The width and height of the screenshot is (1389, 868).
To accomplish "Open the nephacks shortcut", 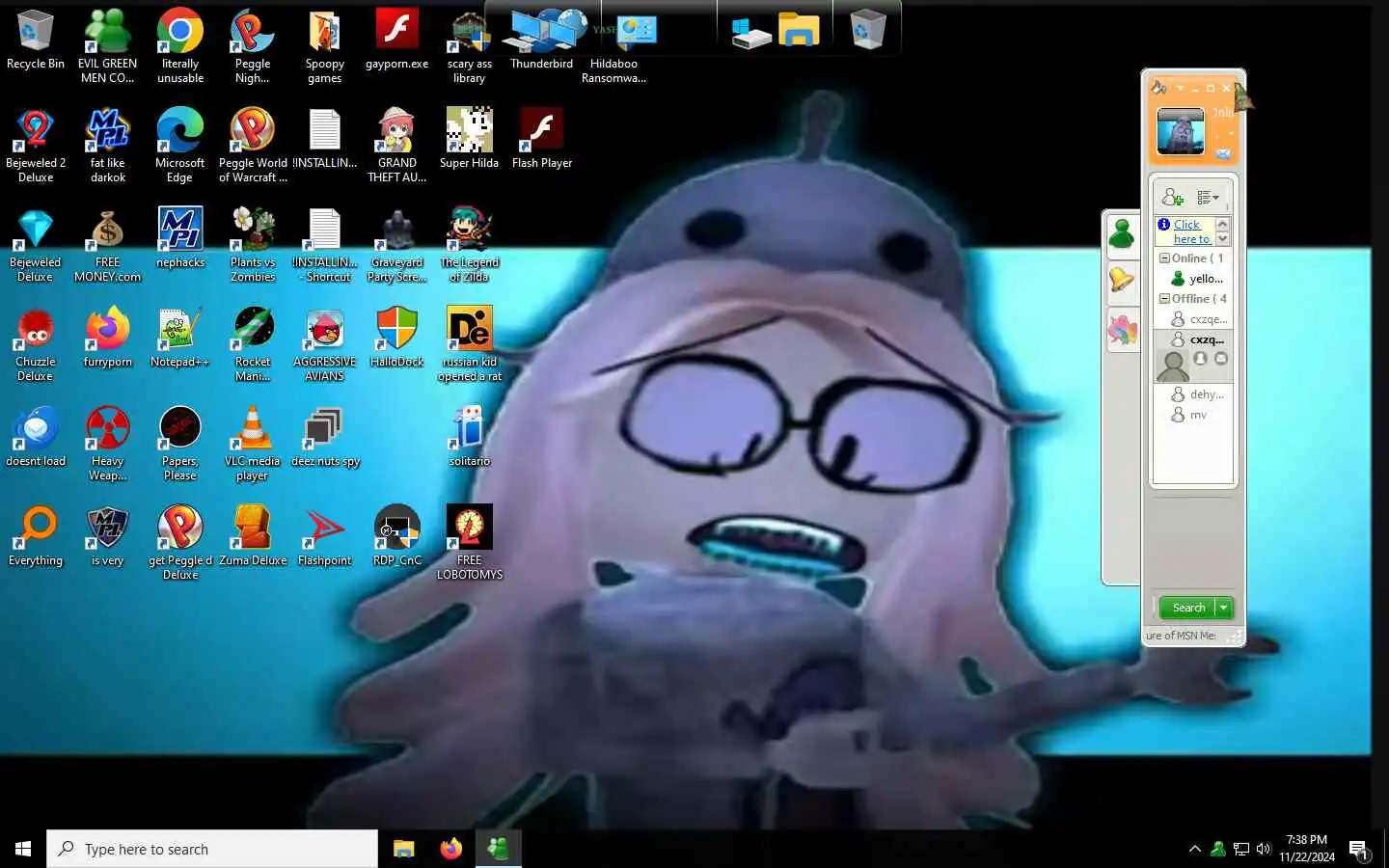I will pos(180,238).
